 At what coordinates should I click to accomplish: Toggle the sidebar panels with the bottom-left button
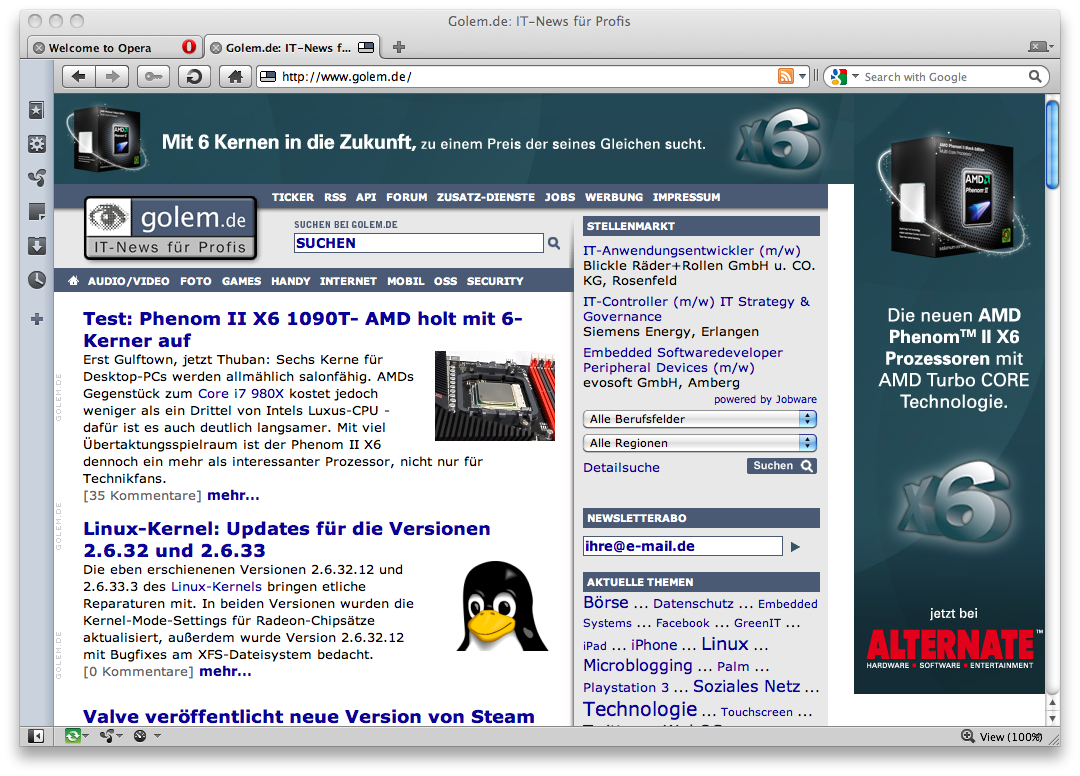tap(37, 736)
